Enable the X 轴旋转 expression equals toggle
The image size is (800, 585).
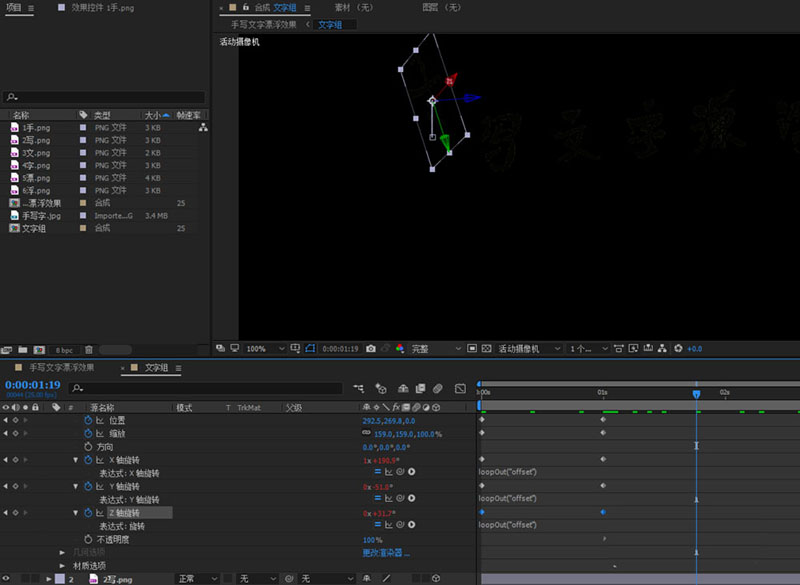(x=378, y=472)
